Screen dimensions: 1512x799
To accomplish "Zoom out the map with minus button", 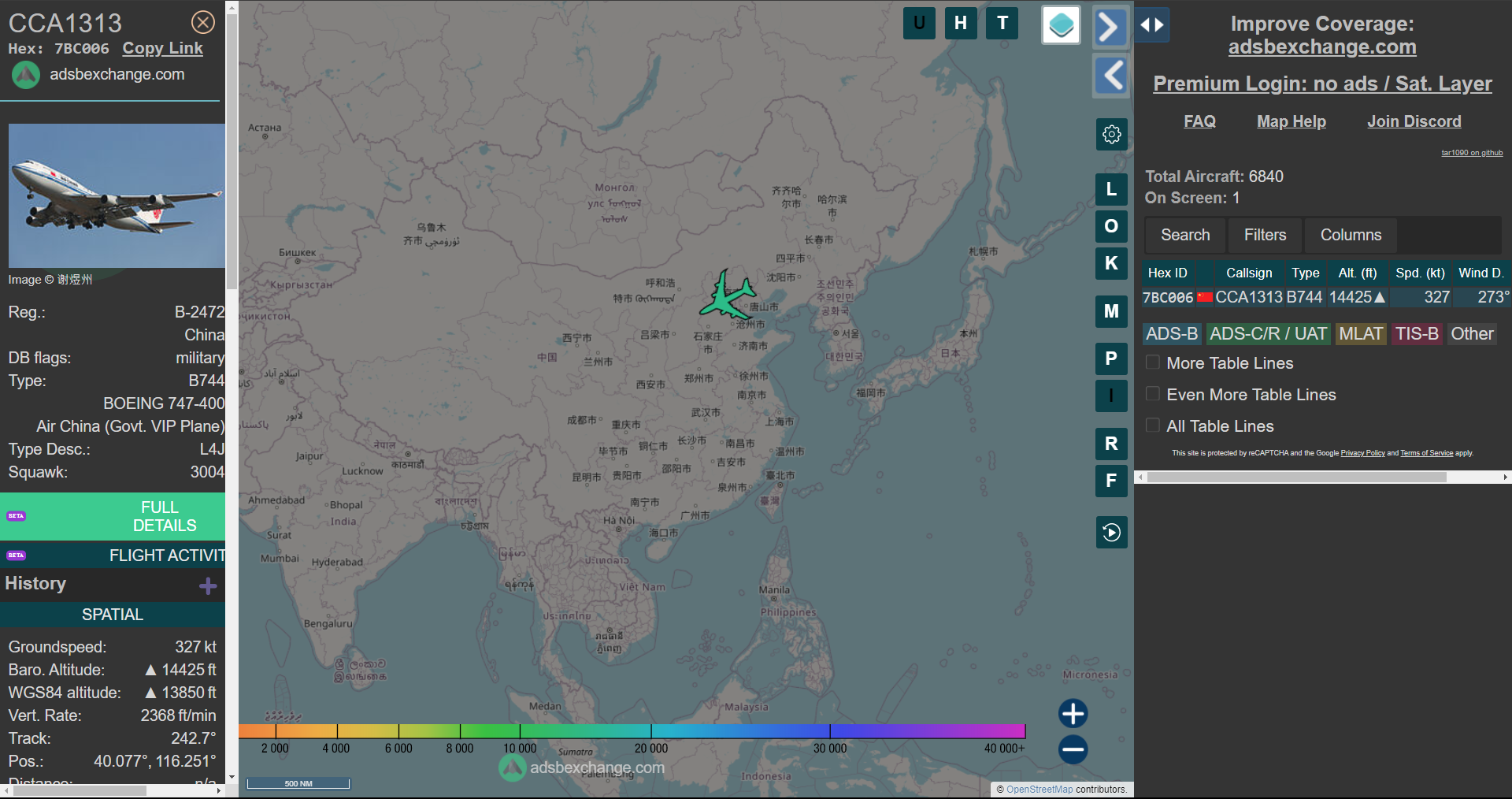I will pos(1073,749).
